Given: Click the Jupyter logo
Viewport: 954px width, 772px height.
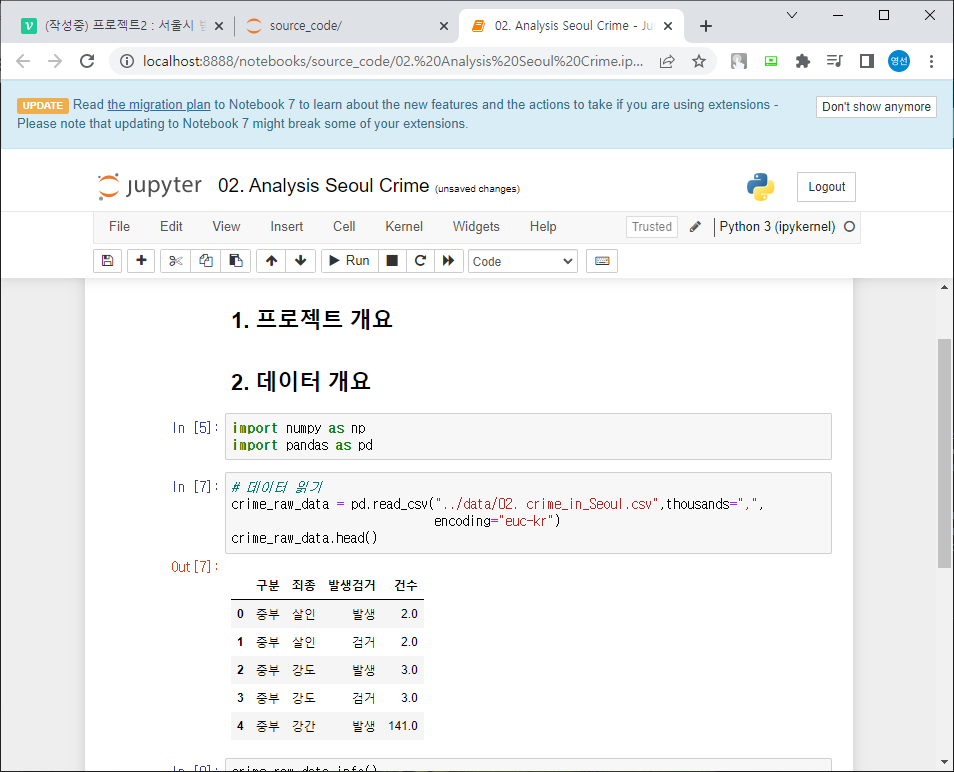Looking at the screenshot, I should (150, 186).
